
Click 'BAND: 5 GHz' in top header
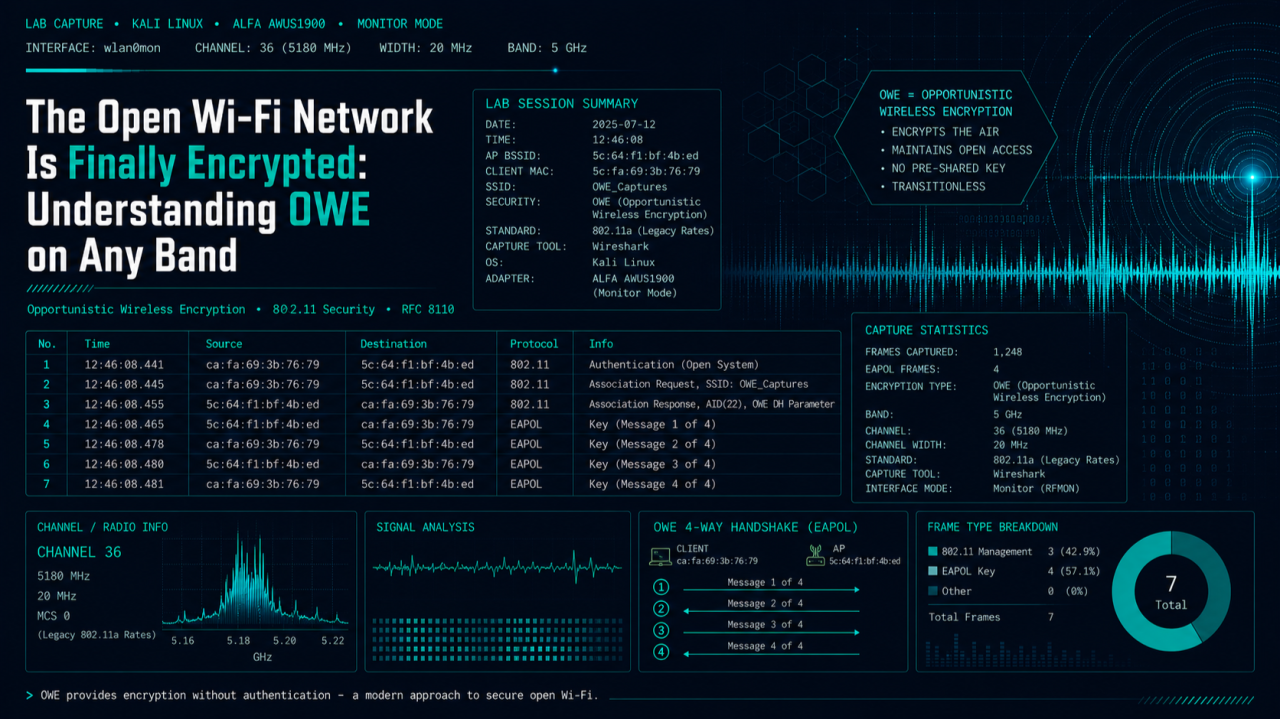(548, 48)
